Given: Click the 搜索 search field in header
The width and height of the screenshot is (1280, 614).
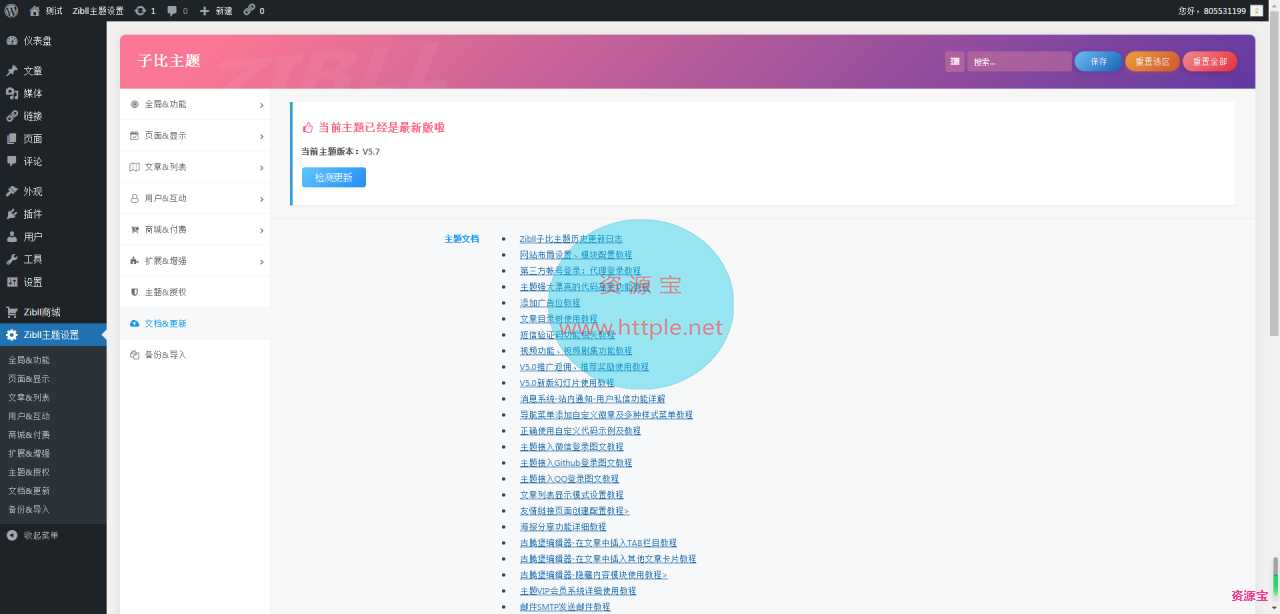Looking at the screenshot, I should [x=1019, y=62].
